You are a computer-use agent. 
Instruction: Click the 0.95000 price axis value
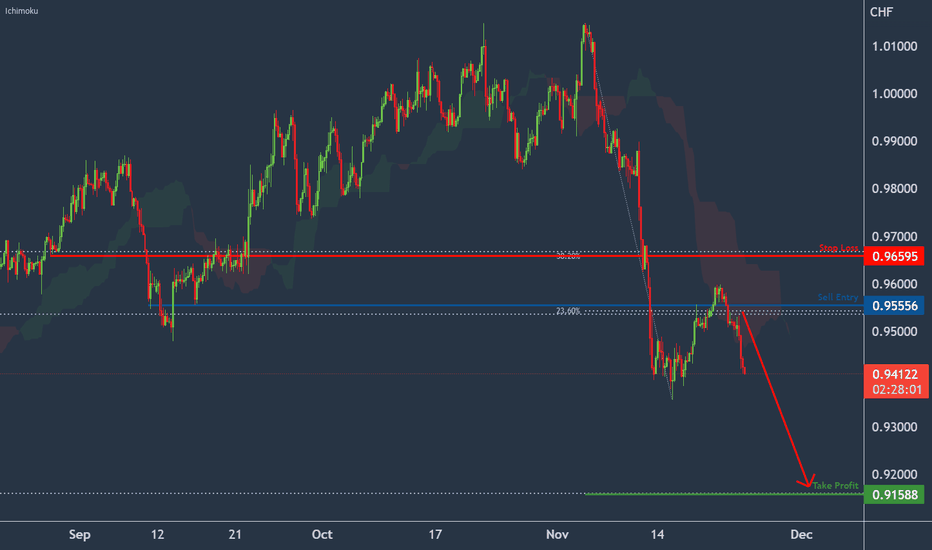tap(895, 332)
